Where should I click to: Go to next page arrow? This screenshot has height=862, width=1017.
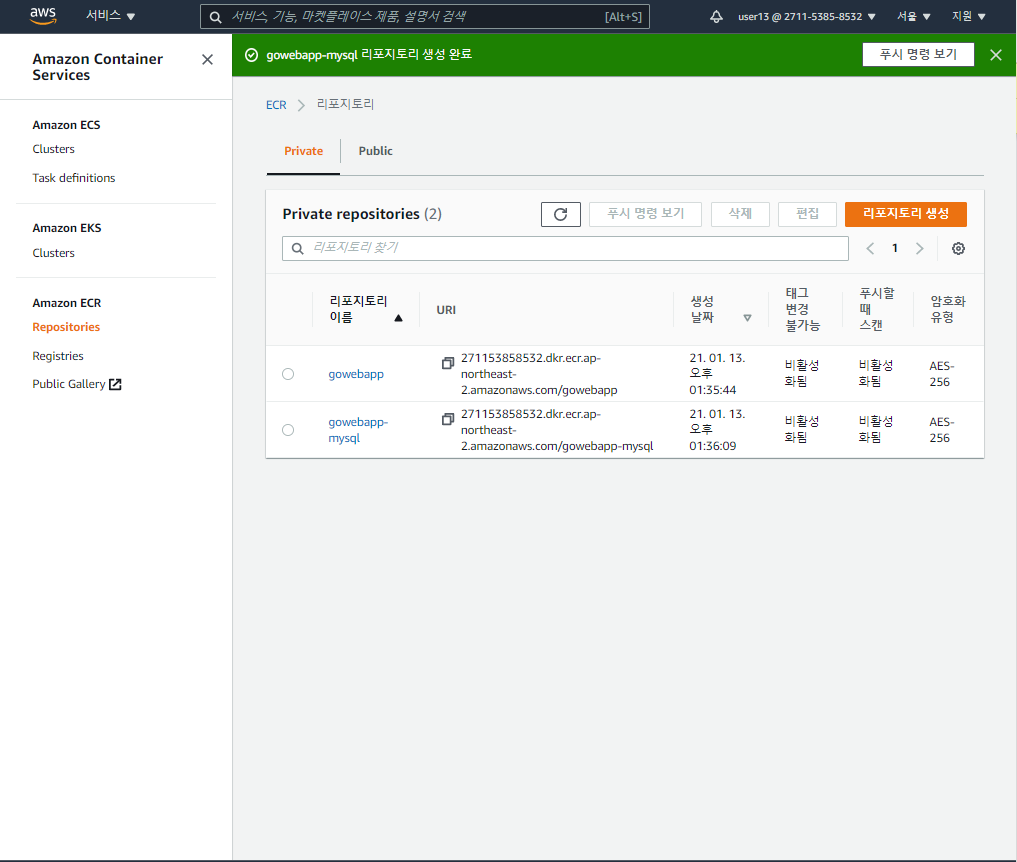(919, 248)
